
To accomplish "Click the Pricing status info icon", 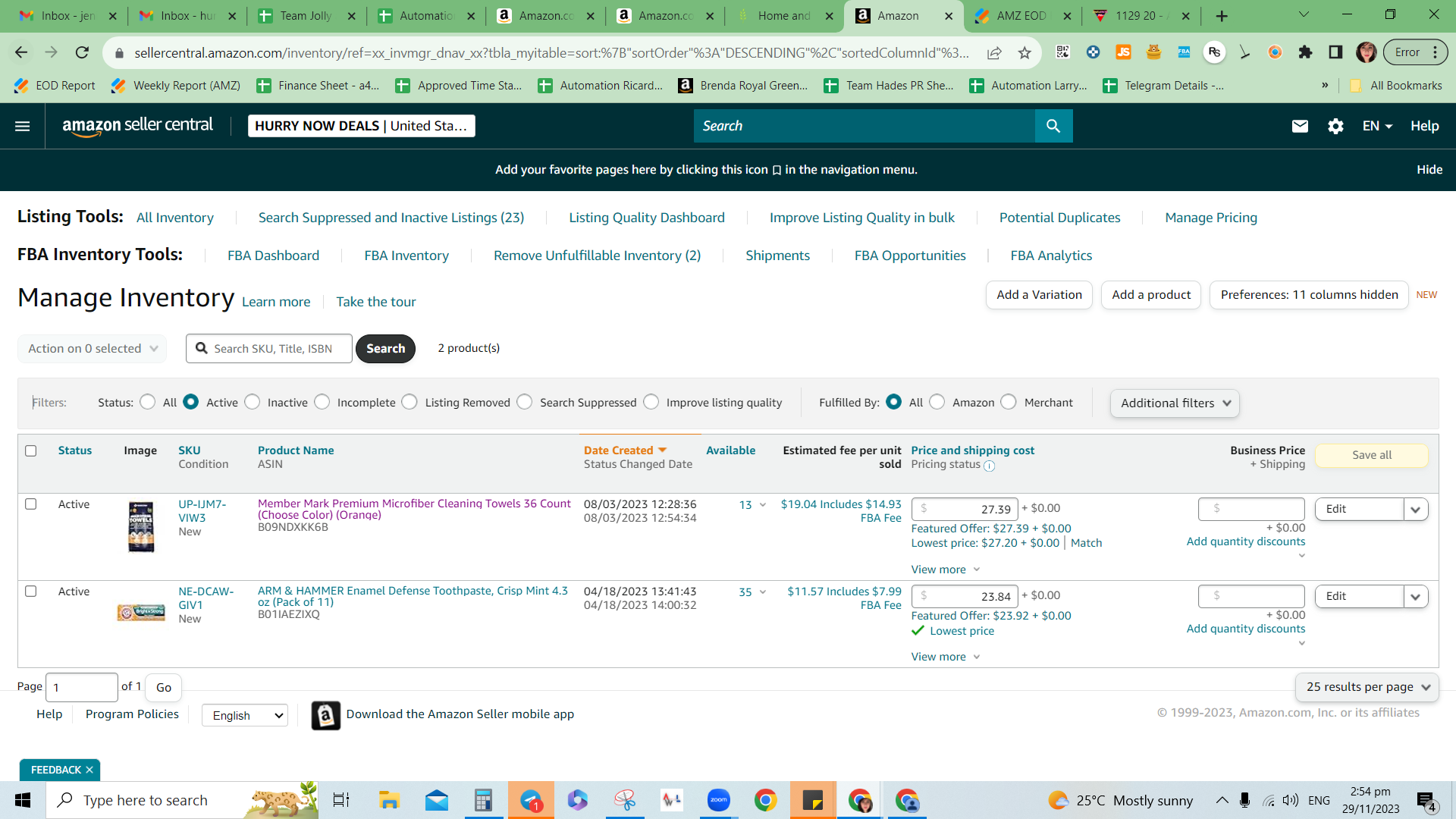I will tap(989, 466).
